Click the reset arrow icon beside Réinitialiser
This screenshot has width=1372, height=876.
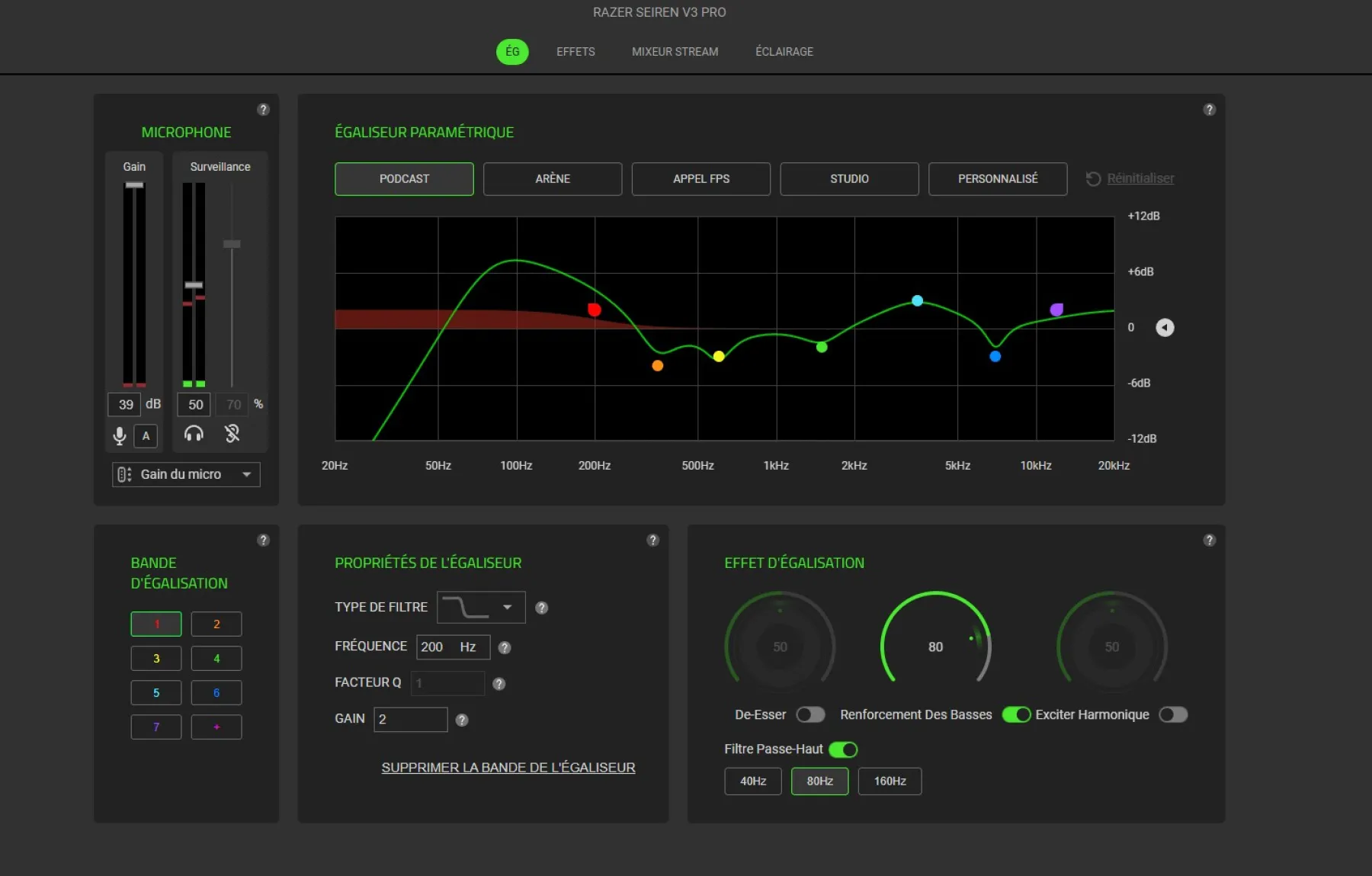click(1093, 178)
